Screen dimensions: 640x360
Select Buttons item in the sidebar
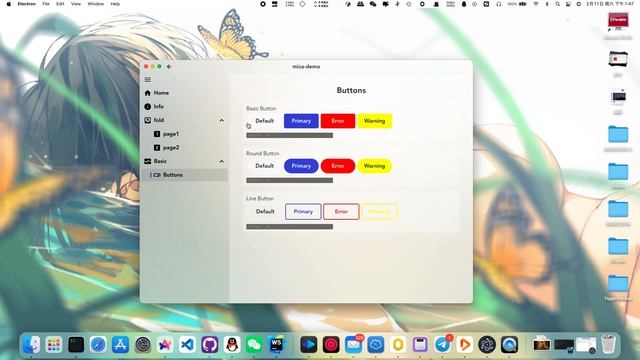pyautogui.click(x=184, y=175)
